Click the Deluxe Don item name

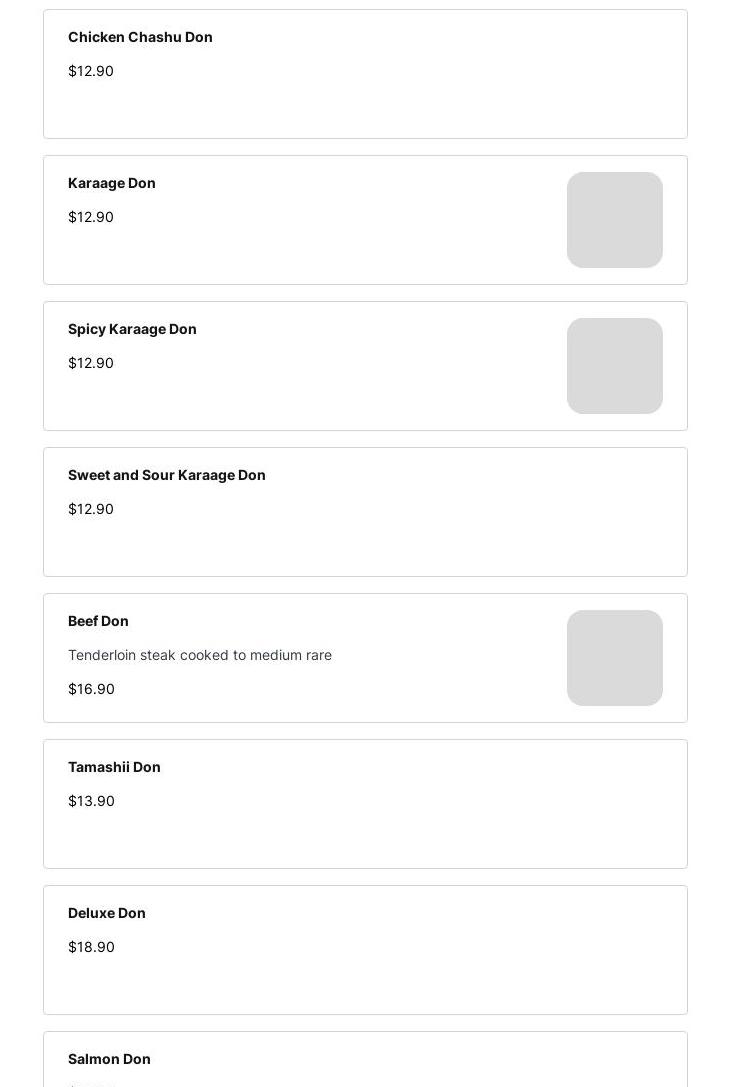click(x=107, y=913)
